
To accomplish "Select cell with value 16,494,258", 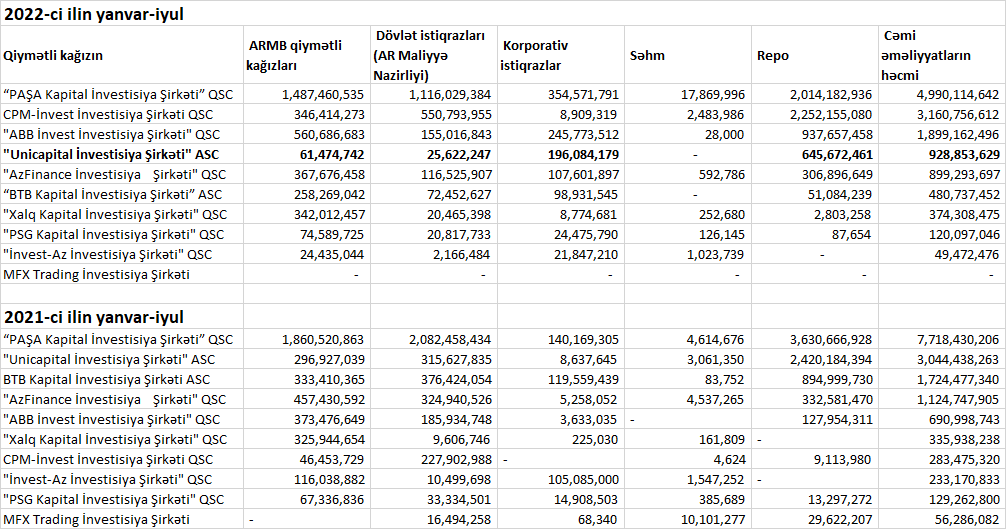I will click(x=434, y=519).
